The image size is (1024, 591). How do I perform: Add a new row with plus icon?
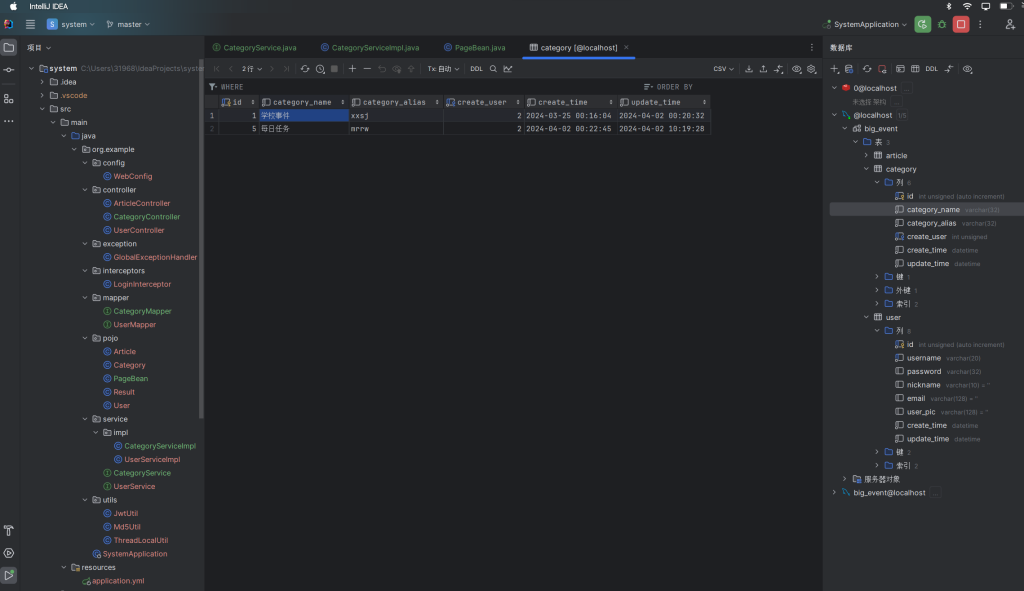352,69
